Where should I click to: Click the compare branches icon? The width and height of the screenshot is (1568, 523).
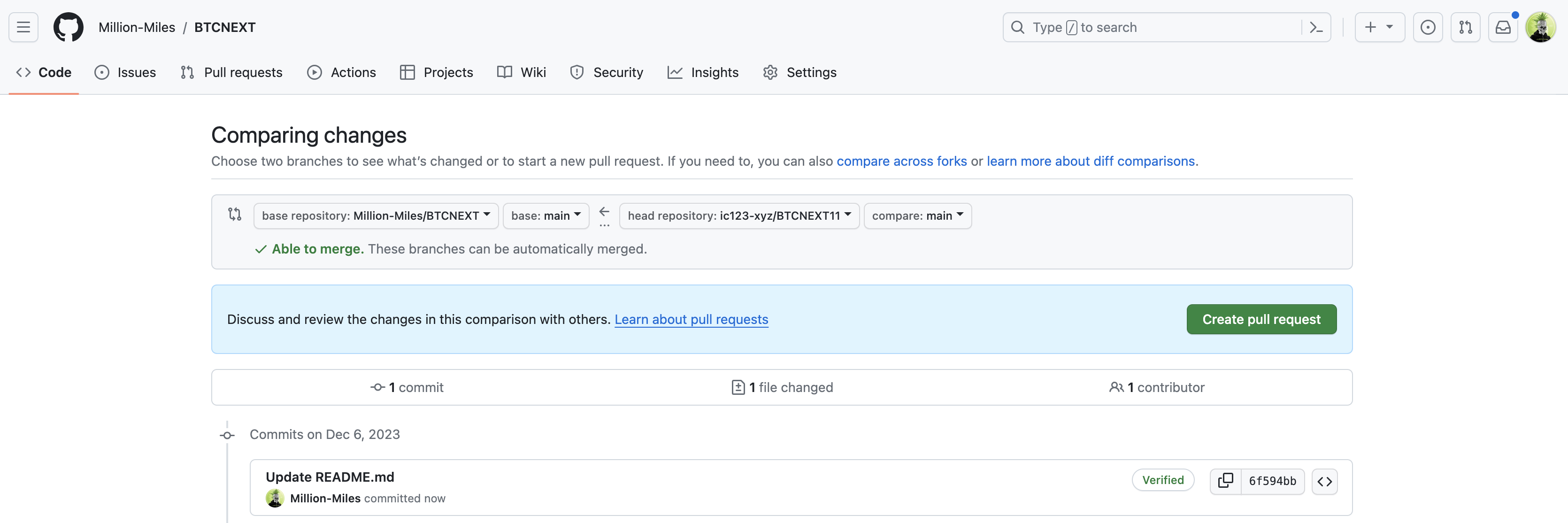click(x=235, y=214)
